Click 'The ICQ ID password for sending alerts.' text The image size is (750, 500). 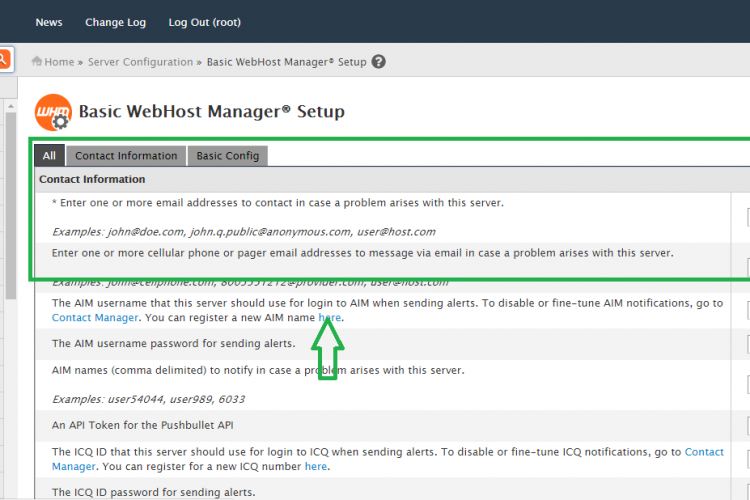154,492
